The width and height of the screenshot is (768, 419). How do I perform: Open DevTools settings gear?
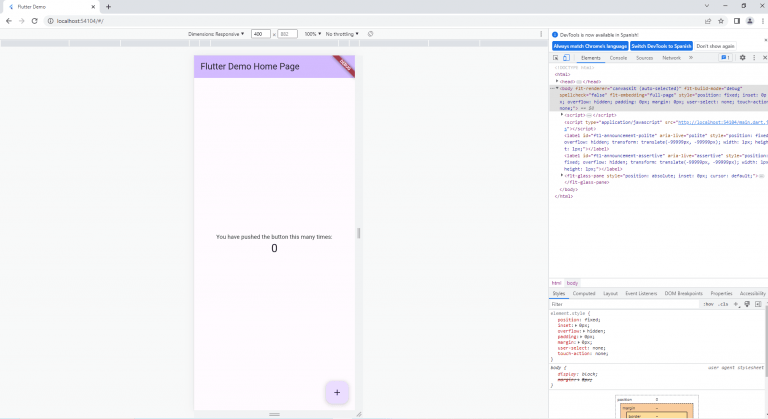[x=743, y=58]
